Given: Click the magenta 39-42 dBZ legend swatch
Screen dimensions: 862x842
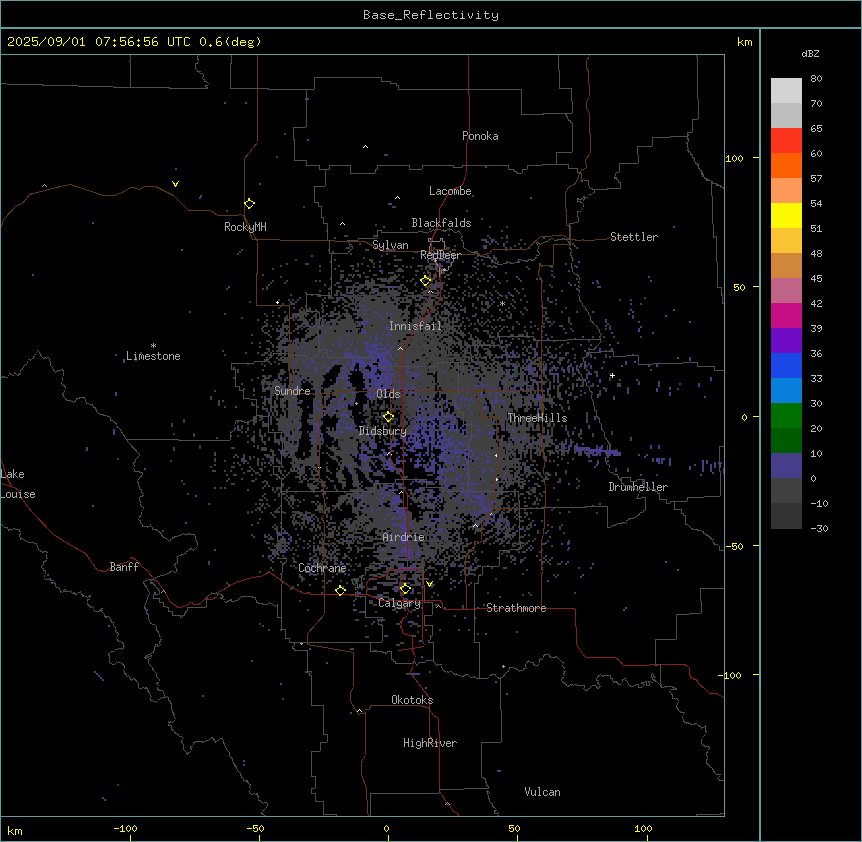Looking at the screenshot, I should 786,315.
